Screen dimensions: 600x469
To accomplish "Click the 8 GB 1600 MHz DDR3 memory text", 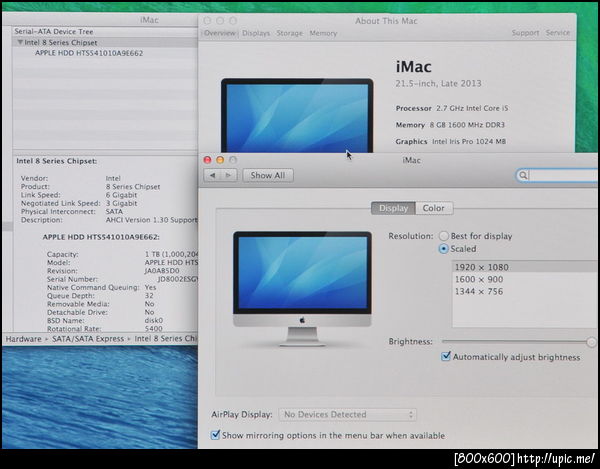I will click(x=467, y=125).
